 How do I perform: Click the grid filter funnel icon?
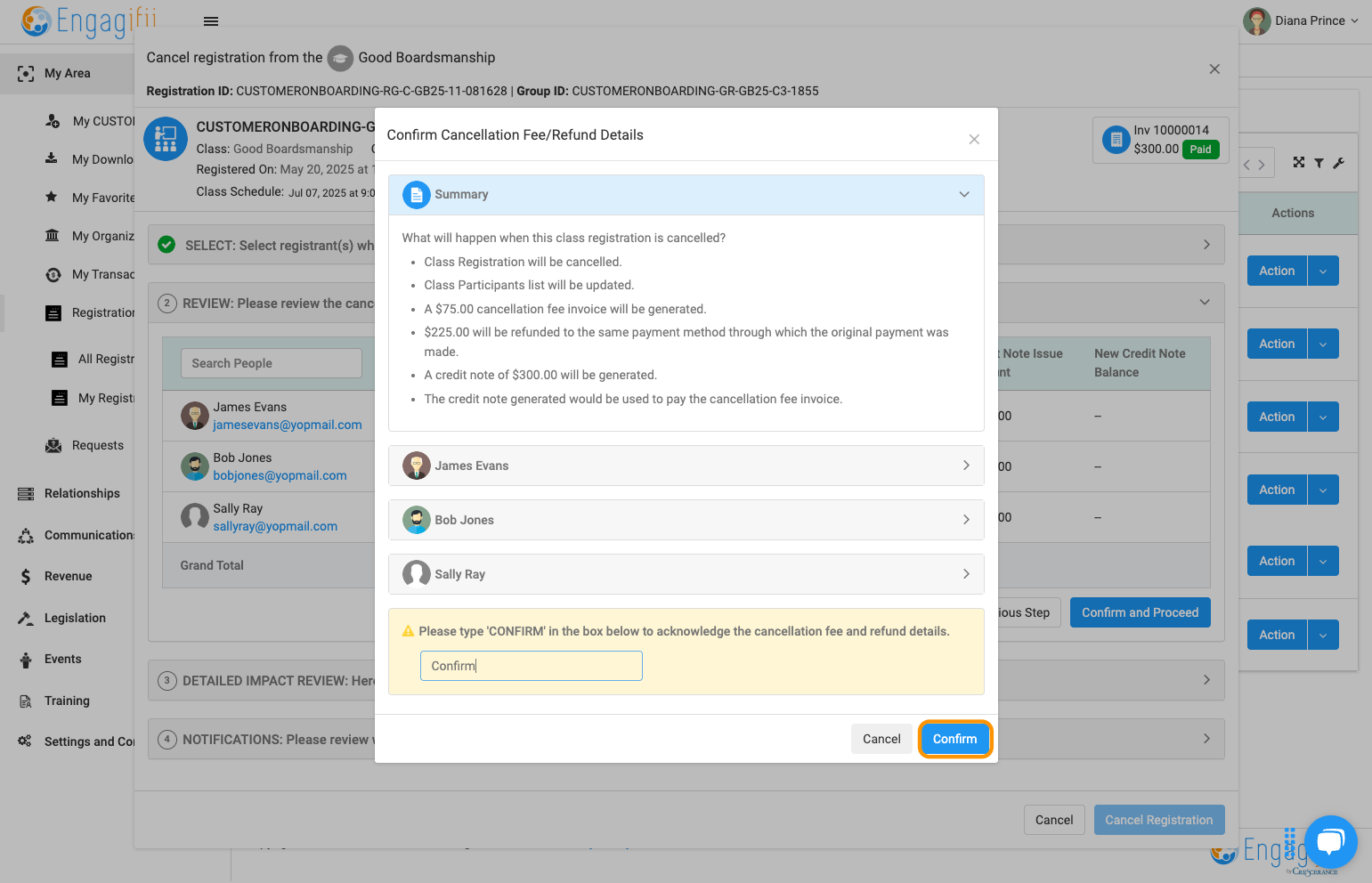pyautogui.click(x=1319, y=163)
